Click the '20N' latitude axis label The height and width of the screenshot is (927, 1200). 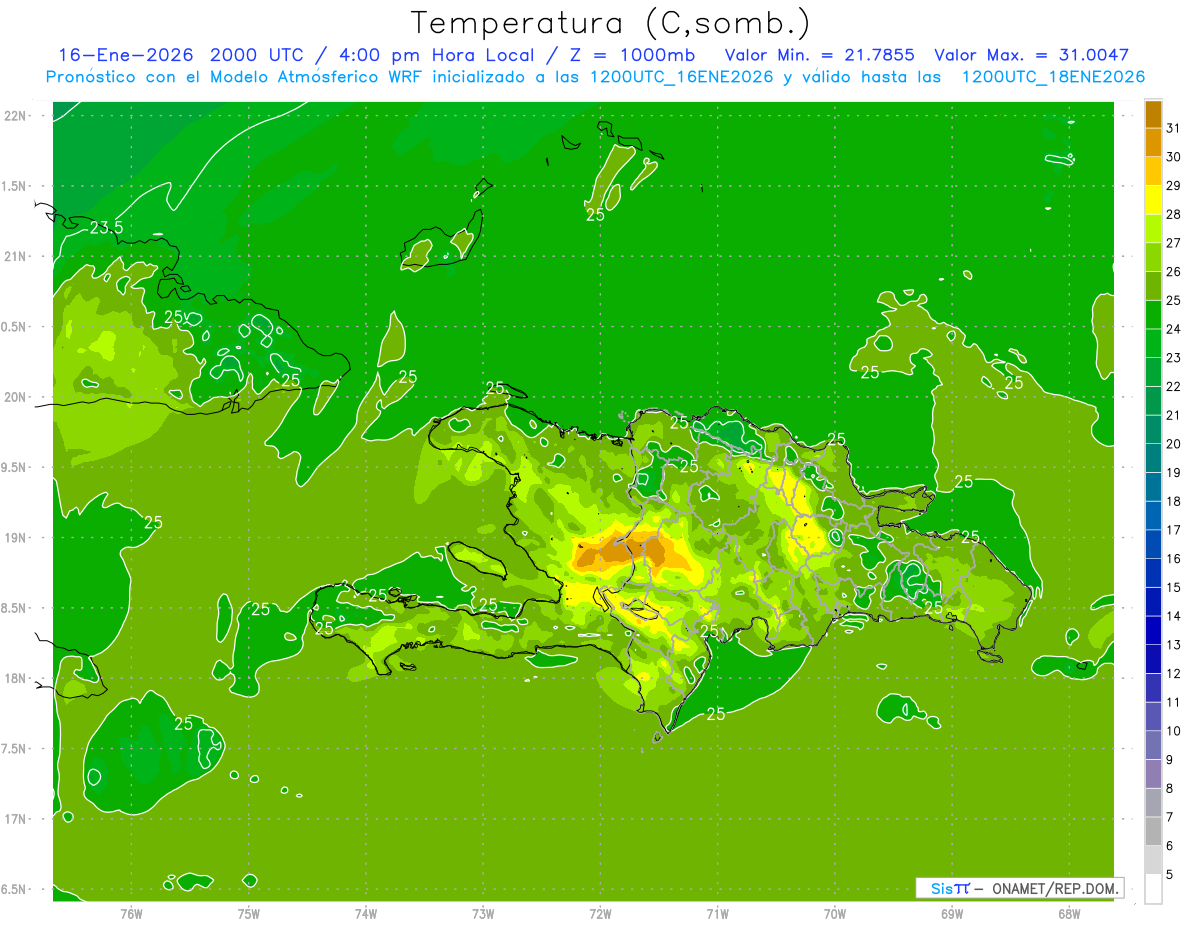(x=14, y=397)
